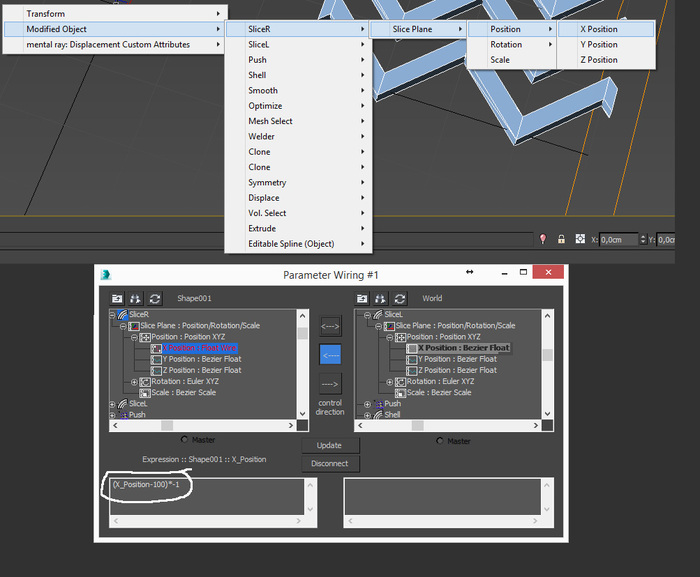Click the Update button
This screenshot has height=577, width=700.
(x=330, y=445)
